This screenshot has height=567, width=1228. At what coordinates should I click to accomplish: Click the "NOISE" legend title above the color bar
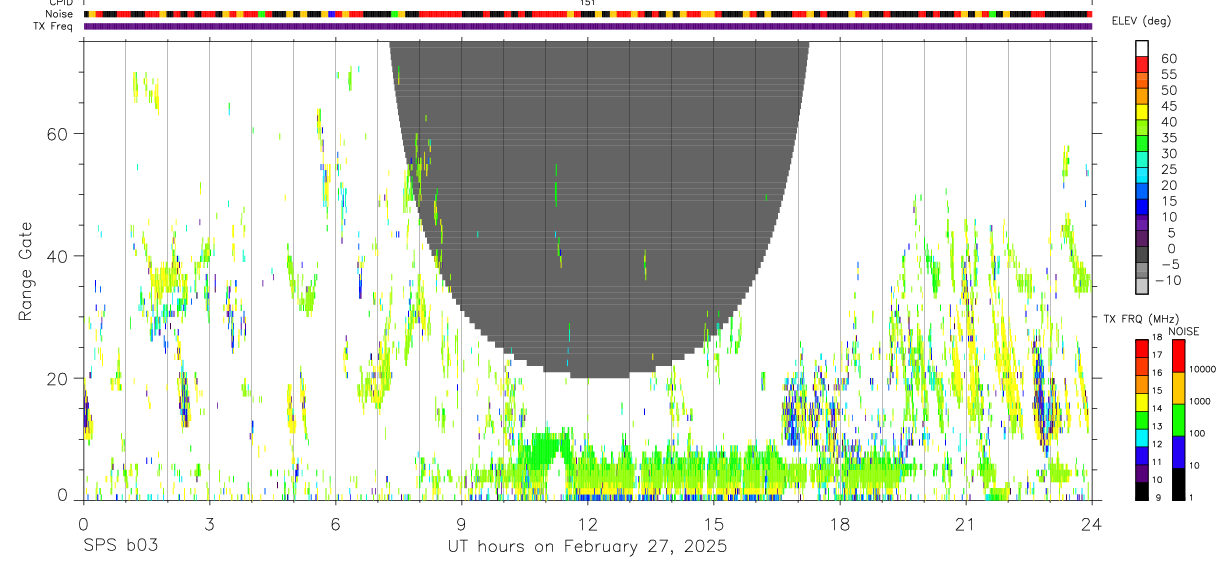(1184, 332)
